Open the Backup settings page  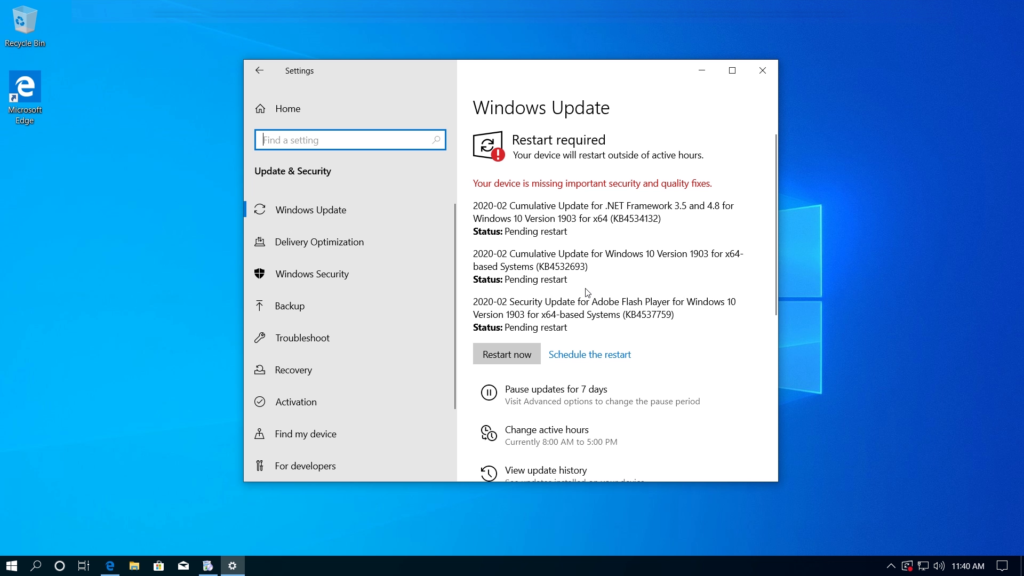coord(289,306)
